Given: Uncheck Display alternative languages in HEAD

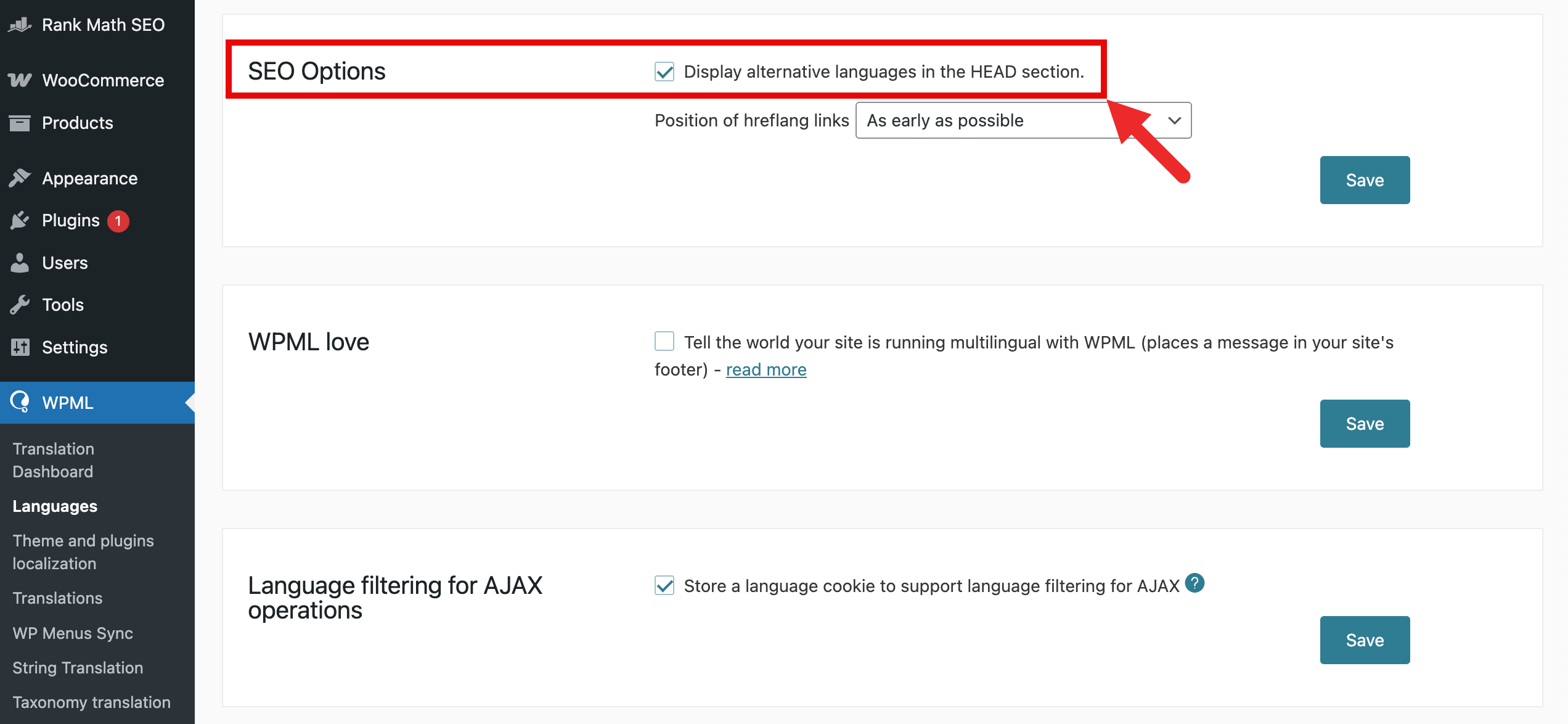Looking at the screenshot, I should click(x=664, y=72).
